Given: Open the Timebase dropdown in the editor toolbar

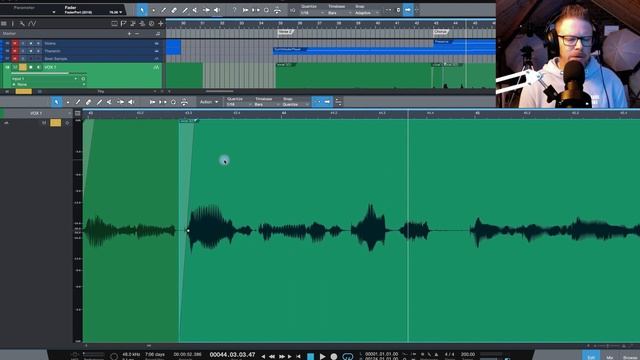Looking at the screenshot, I should click(x=267, y=104).
